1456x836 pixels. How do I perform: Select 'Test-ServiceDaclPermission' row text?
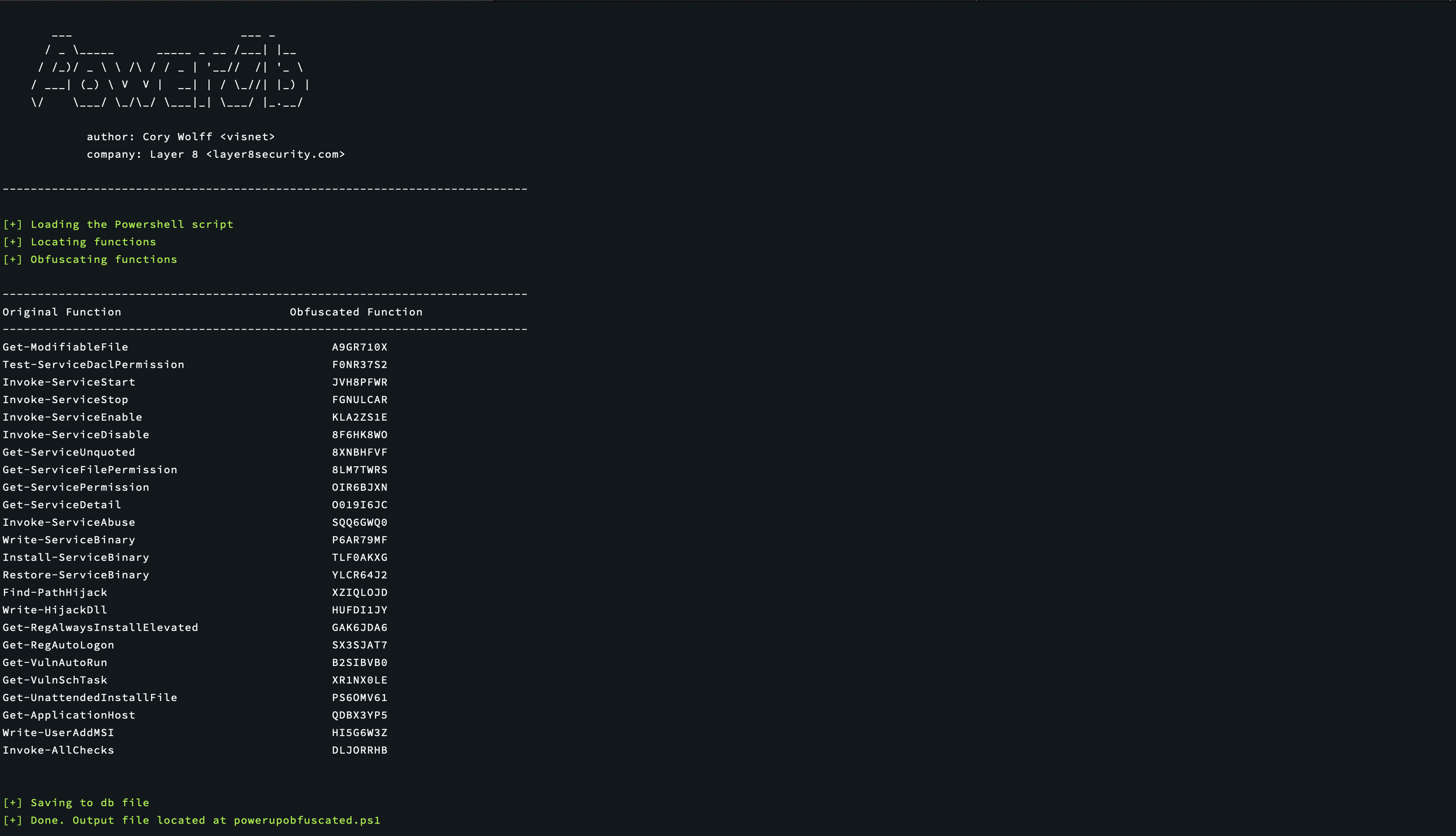tap(94, 365)
